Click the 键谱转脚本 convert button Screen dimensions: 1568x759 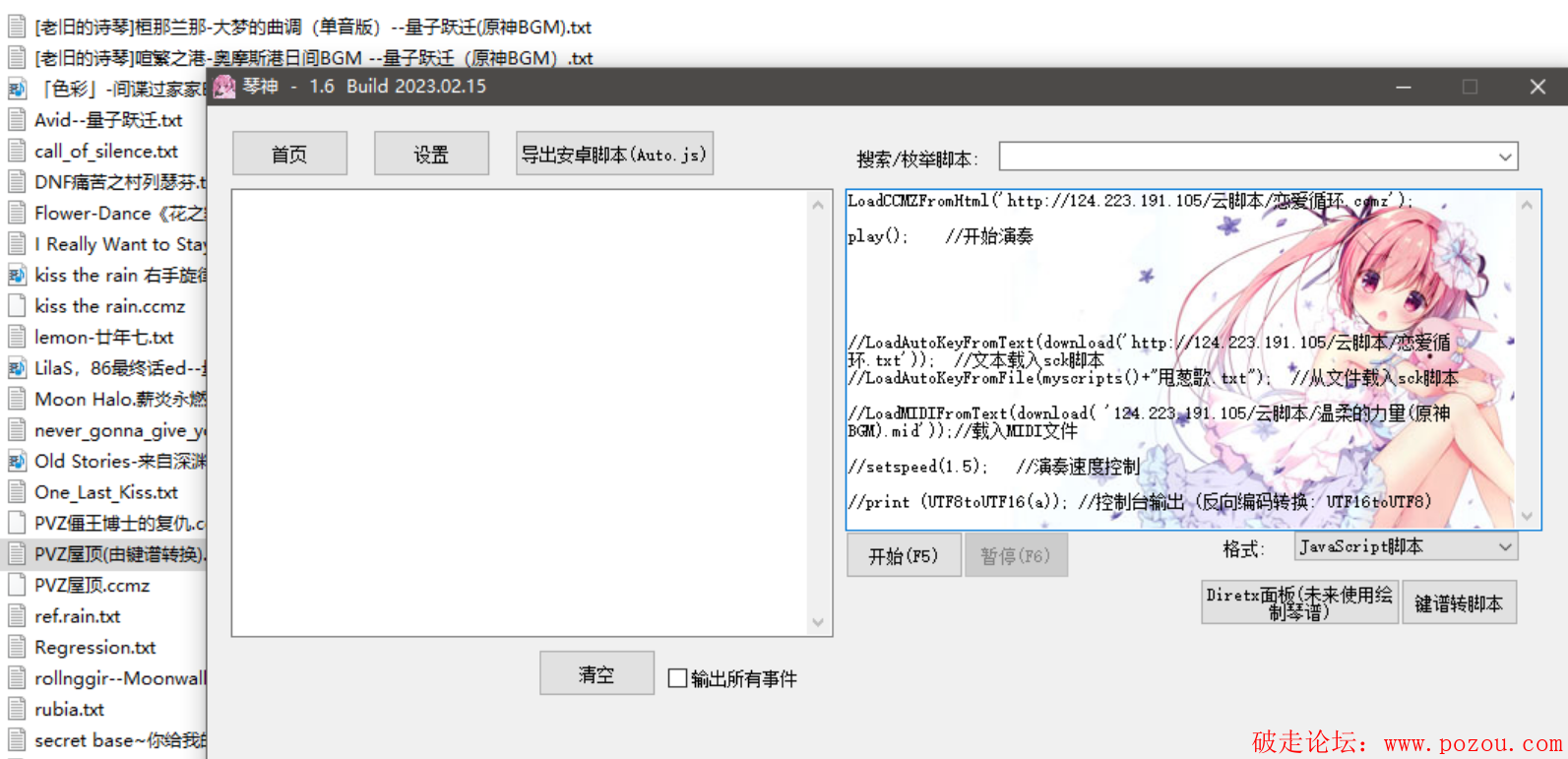point(1459,602)
